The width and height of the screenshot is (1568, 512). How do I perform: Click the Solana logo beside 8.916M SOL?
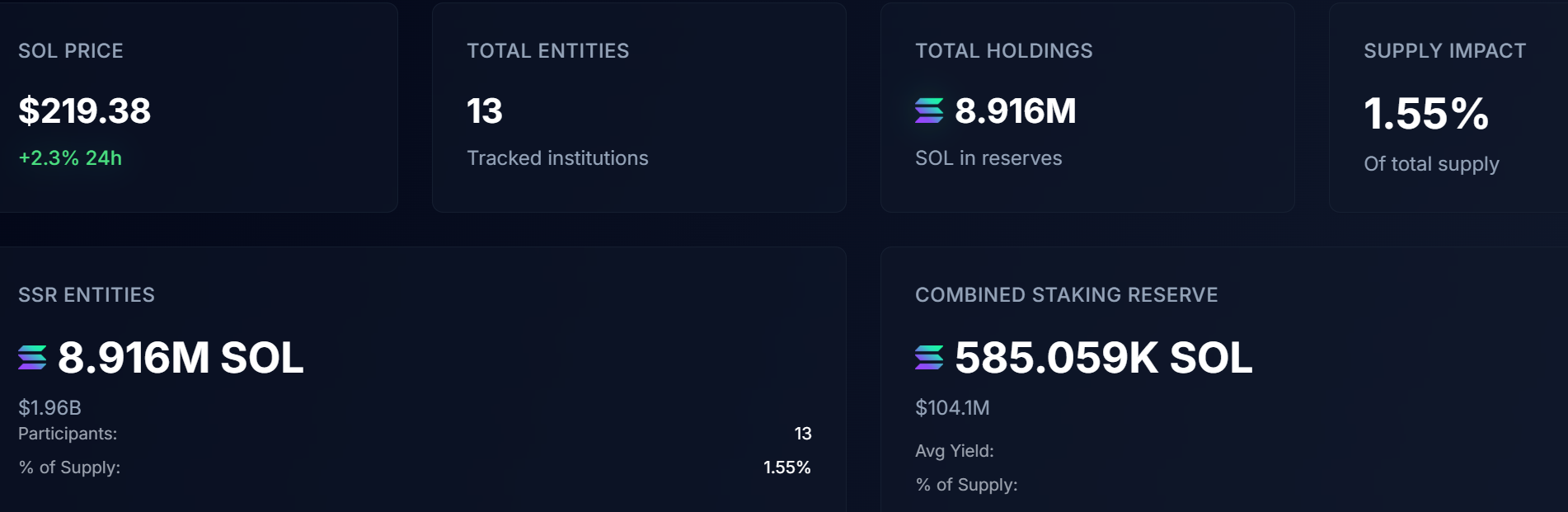(x=32, y=358)
